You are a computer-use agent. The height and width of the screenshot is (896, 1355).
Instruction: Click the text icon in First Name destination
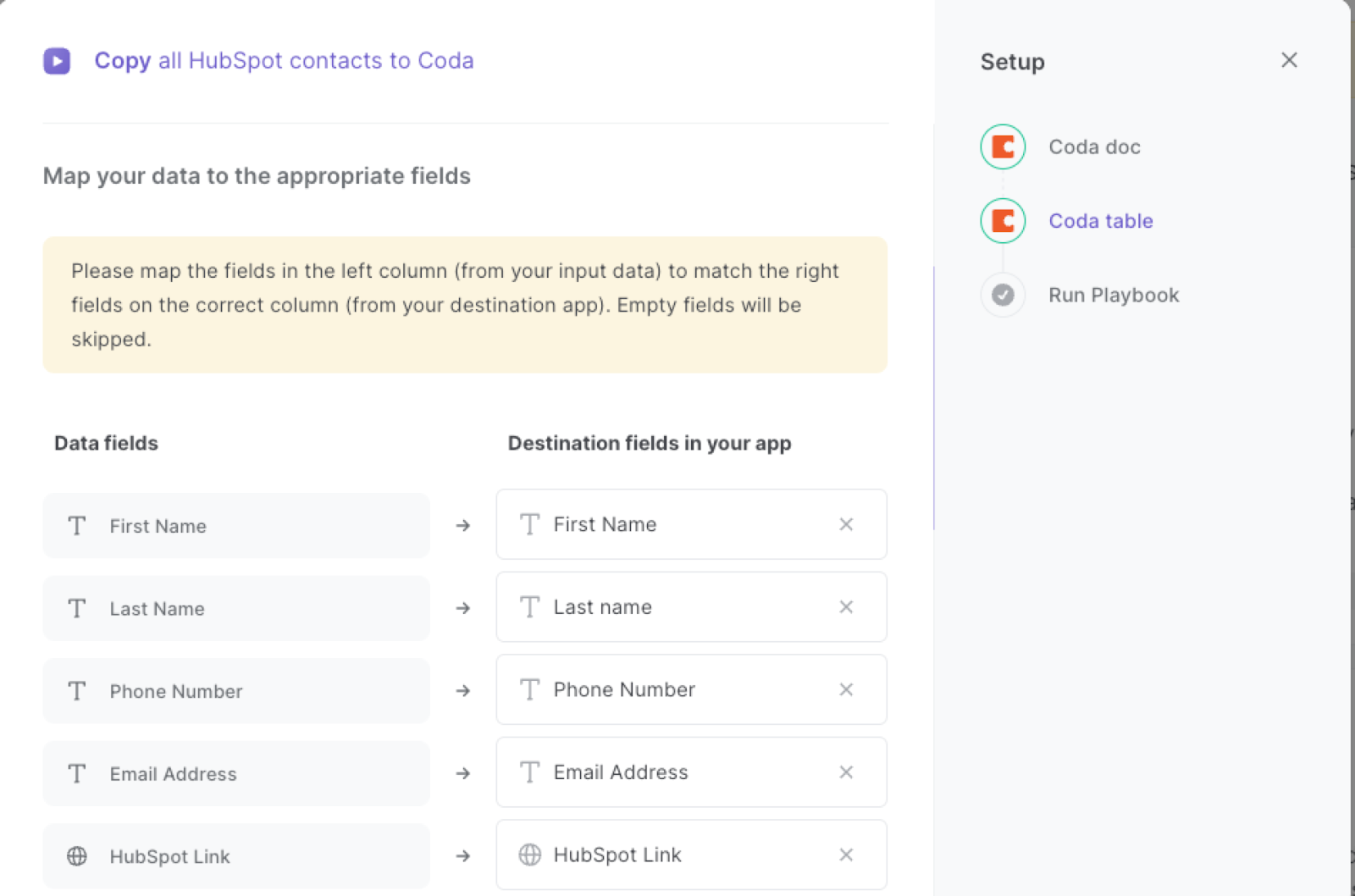coord(530,524)
